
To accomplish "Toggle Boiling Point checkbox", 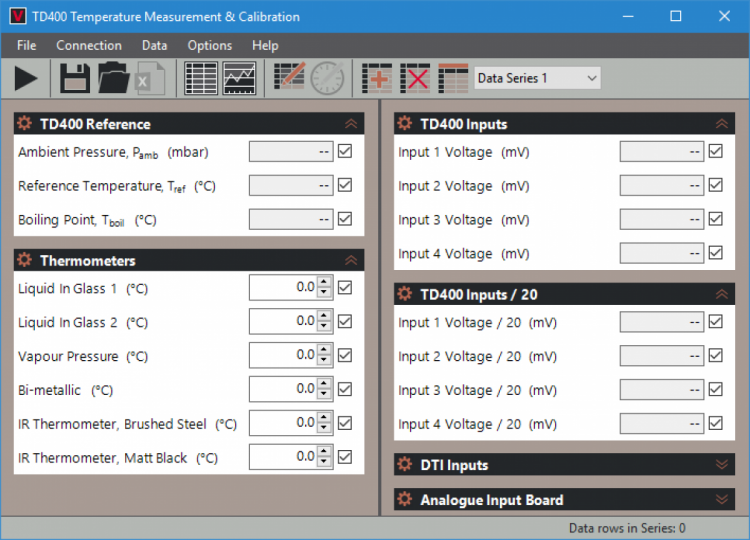I will (345, 219).
